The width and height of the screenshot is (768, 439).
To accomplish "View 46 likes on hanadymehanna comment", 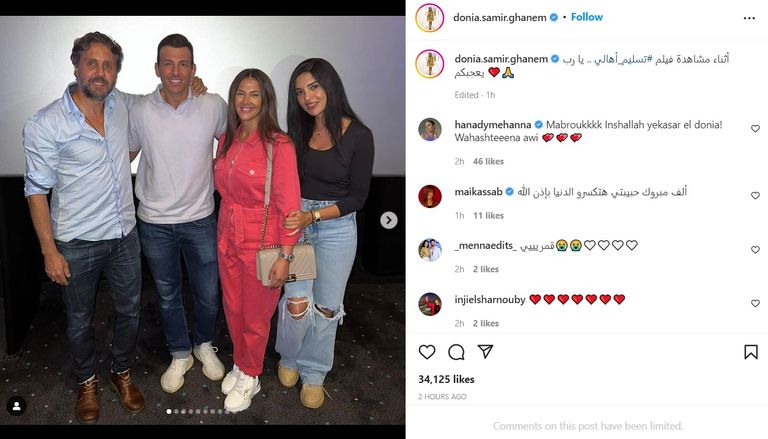I will point(488,161).
